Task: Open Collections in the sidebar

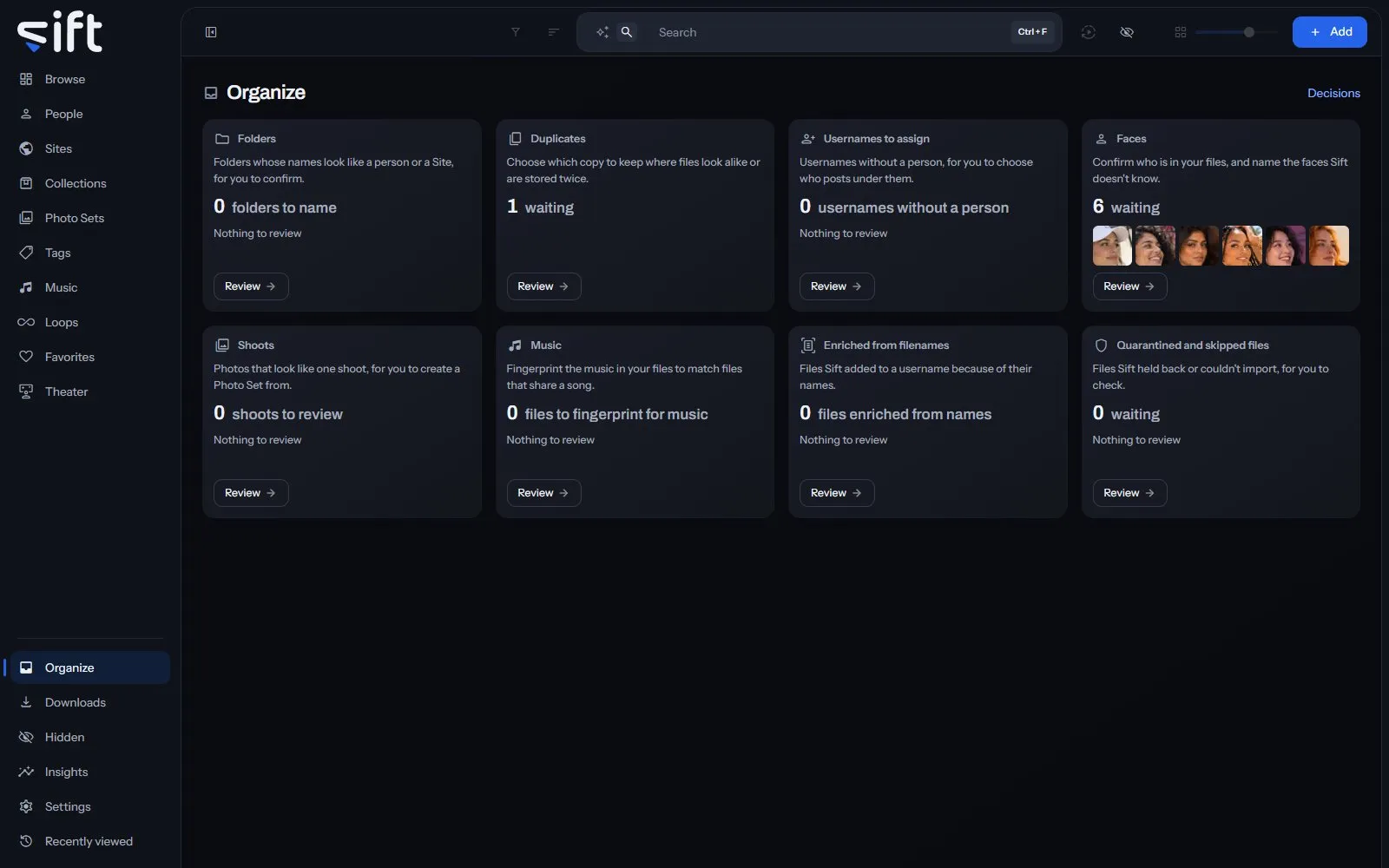Action: (90, 183)
